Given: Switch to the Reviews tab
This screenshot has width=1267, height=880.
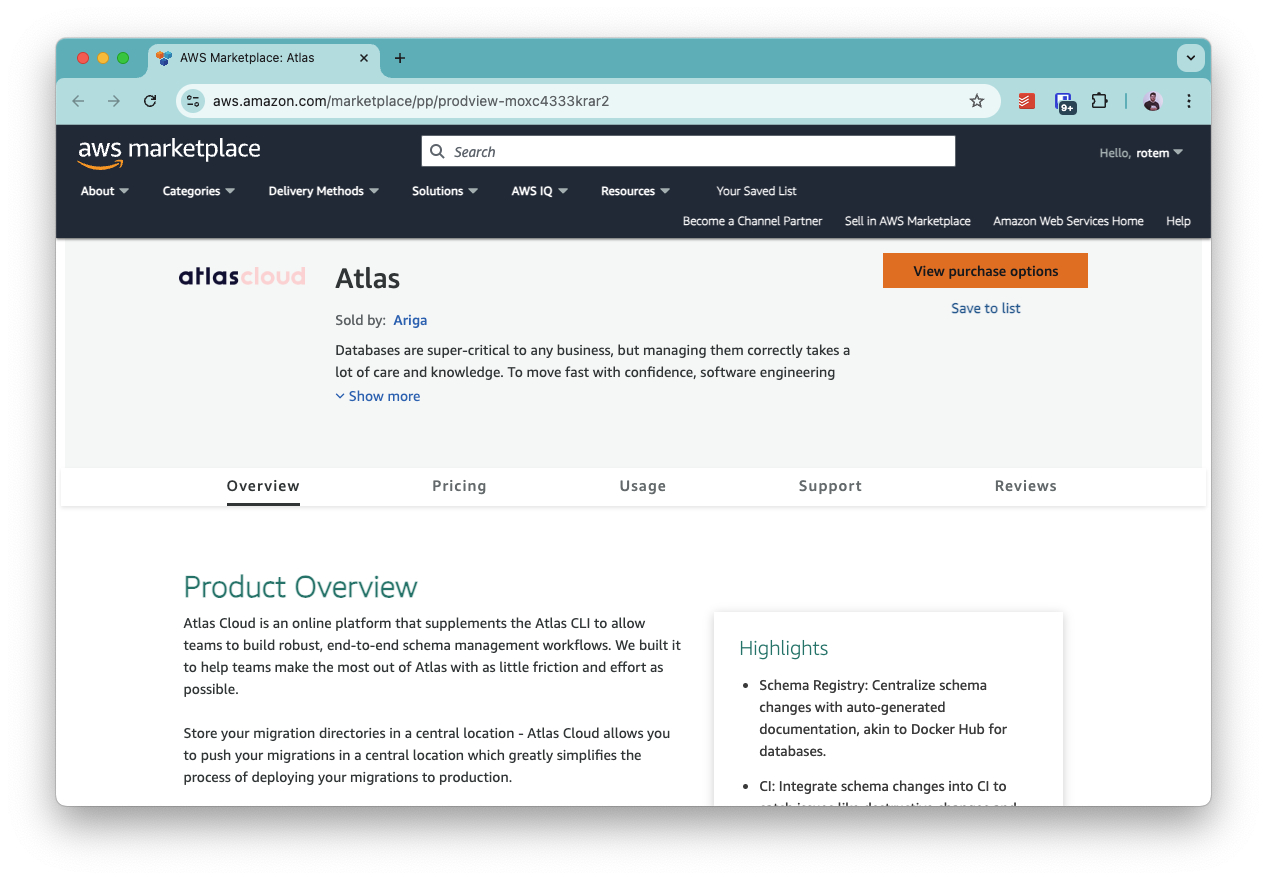Looking at the screenshot, I should [x=1025, y=486].
